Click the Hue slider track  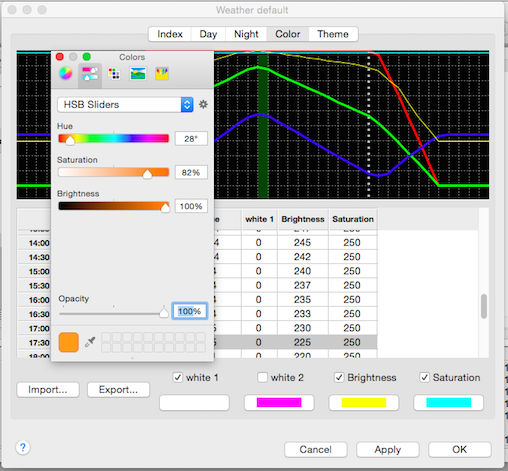pos(113,138)
